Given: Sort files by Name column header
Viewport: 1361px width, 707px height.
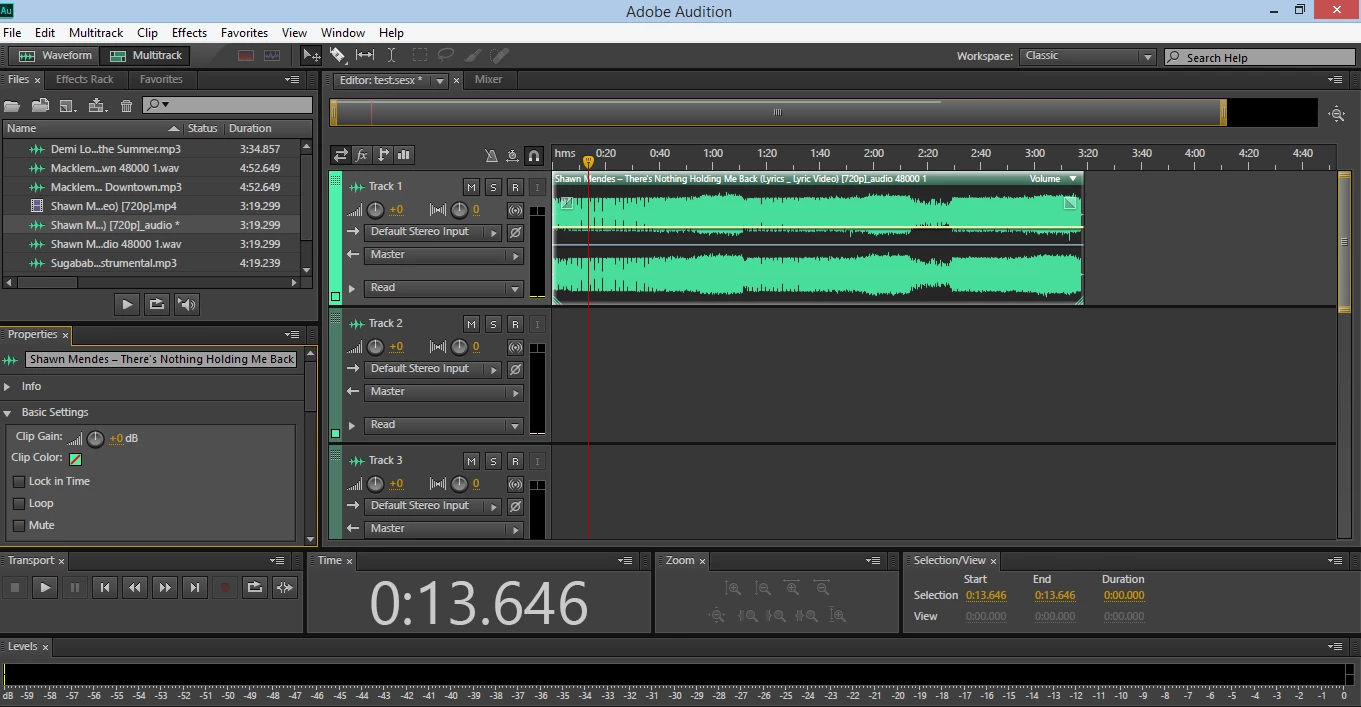Looking at the screenshot, I should 92,128.
